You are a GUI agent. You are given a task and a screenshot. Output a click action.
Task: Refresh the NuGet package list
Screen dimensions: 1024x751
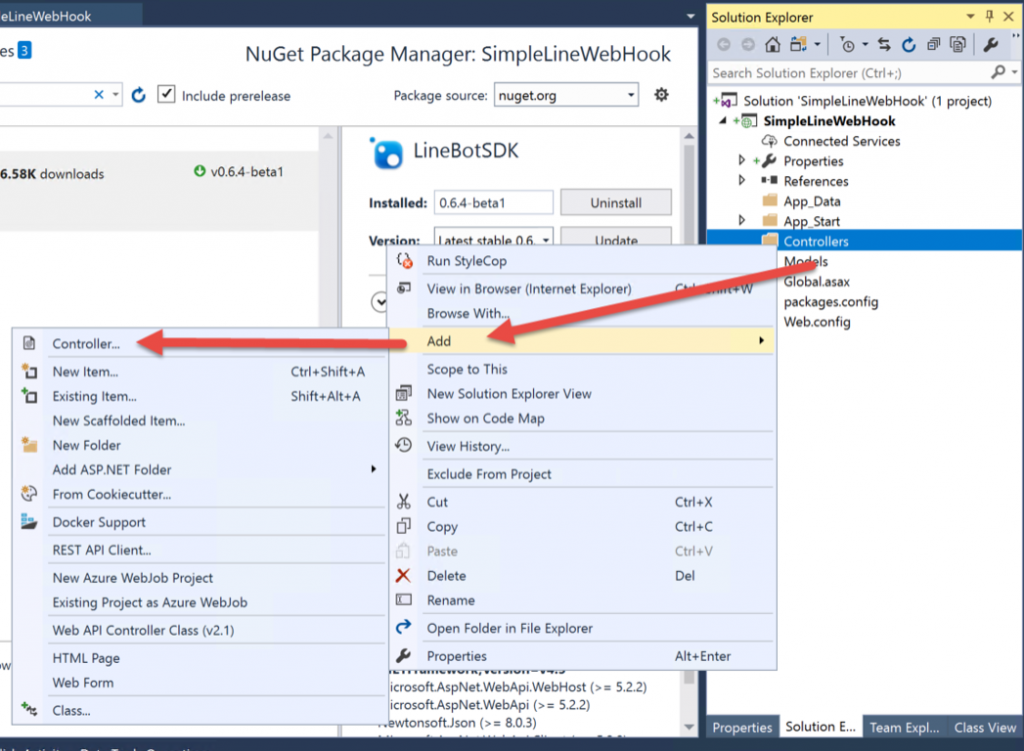point(138,95)
